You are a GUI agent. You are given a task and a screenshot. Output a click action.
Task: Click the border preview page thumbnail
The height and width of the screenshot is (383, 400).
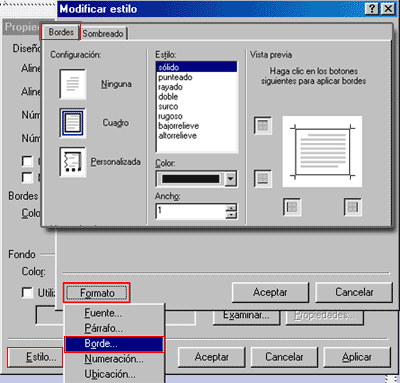[322, 151]
